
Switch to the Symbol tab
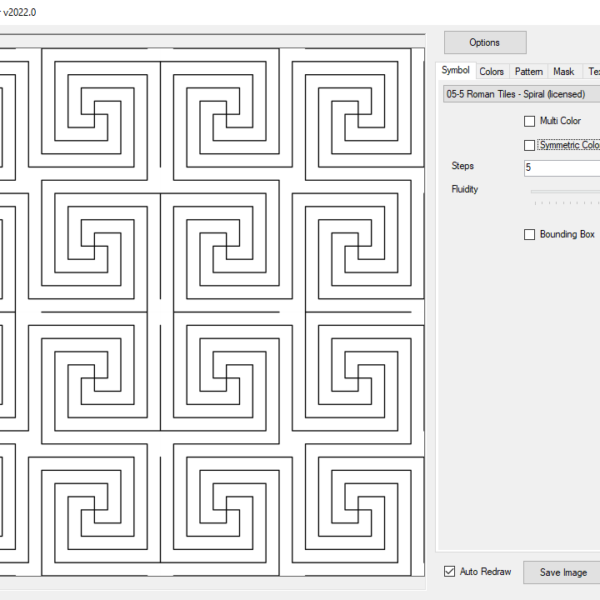455,70
